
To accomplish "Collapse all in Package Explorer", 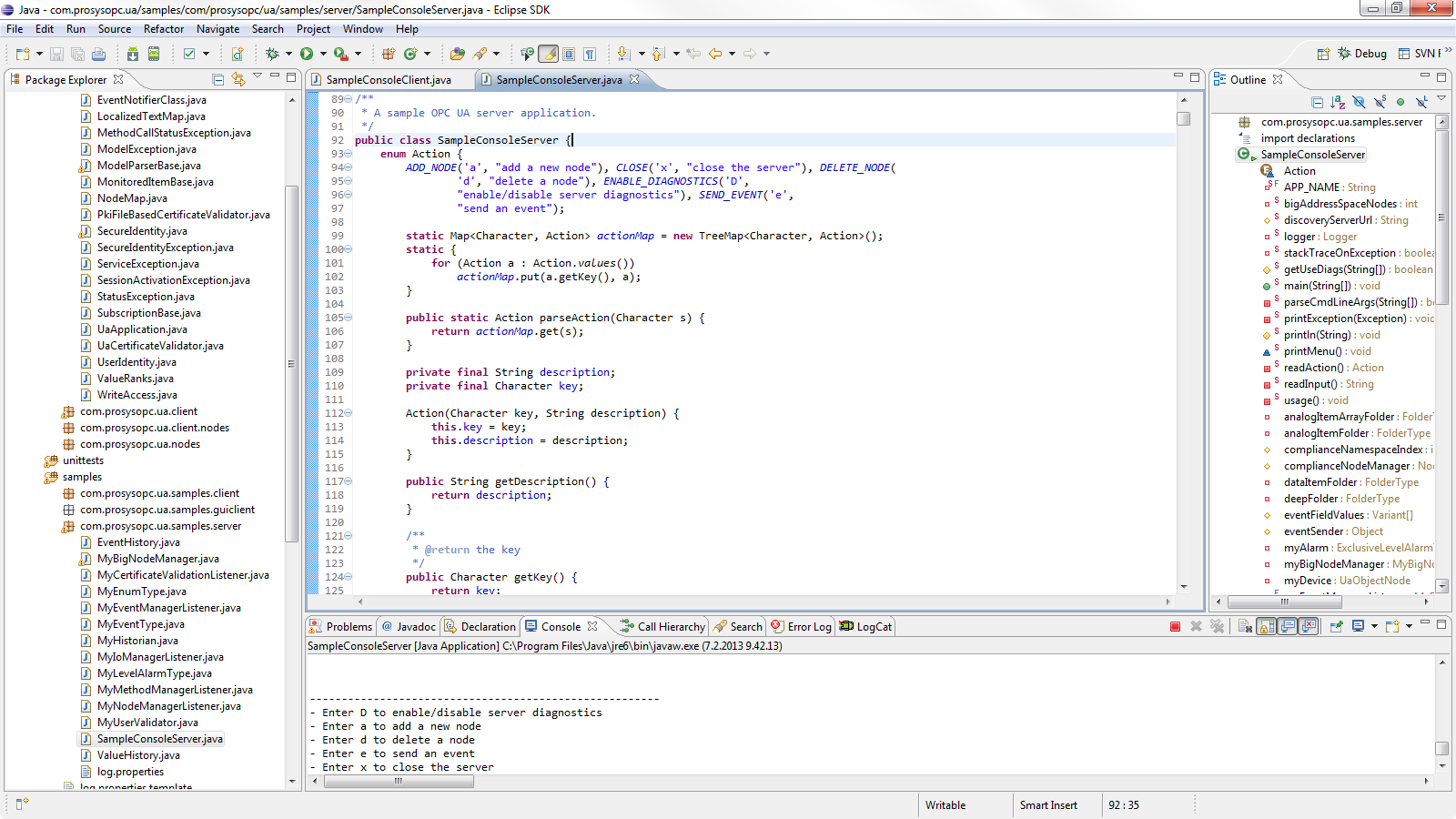I will pos(217,80).
